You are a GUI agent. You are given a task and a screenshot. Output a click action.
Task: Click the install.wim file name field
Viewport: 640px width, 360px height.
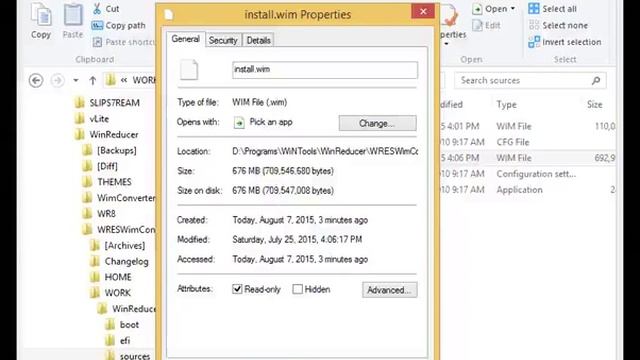[x=325, y=70]
